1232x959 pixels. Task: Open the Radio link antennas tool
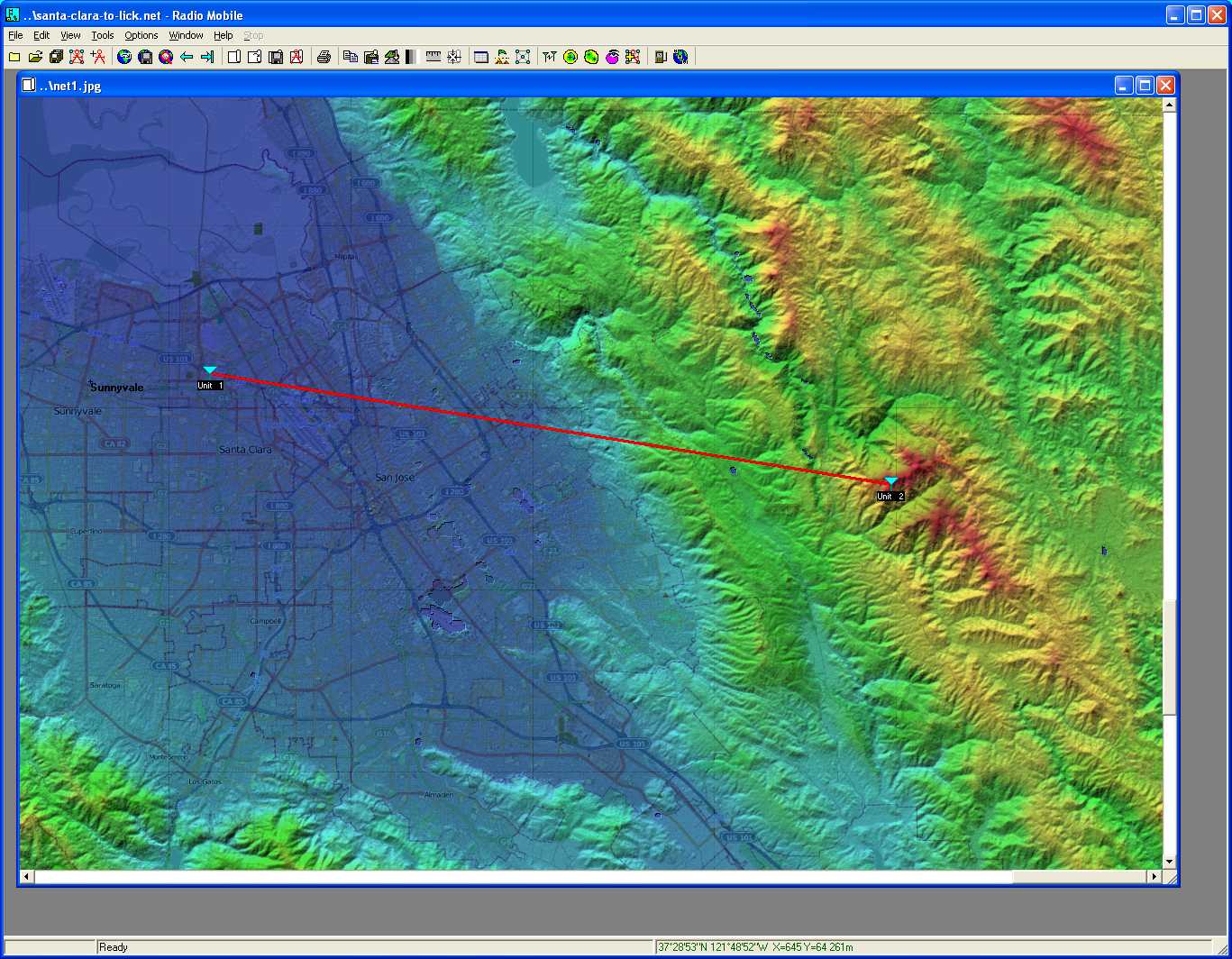(x=549, y=57)
